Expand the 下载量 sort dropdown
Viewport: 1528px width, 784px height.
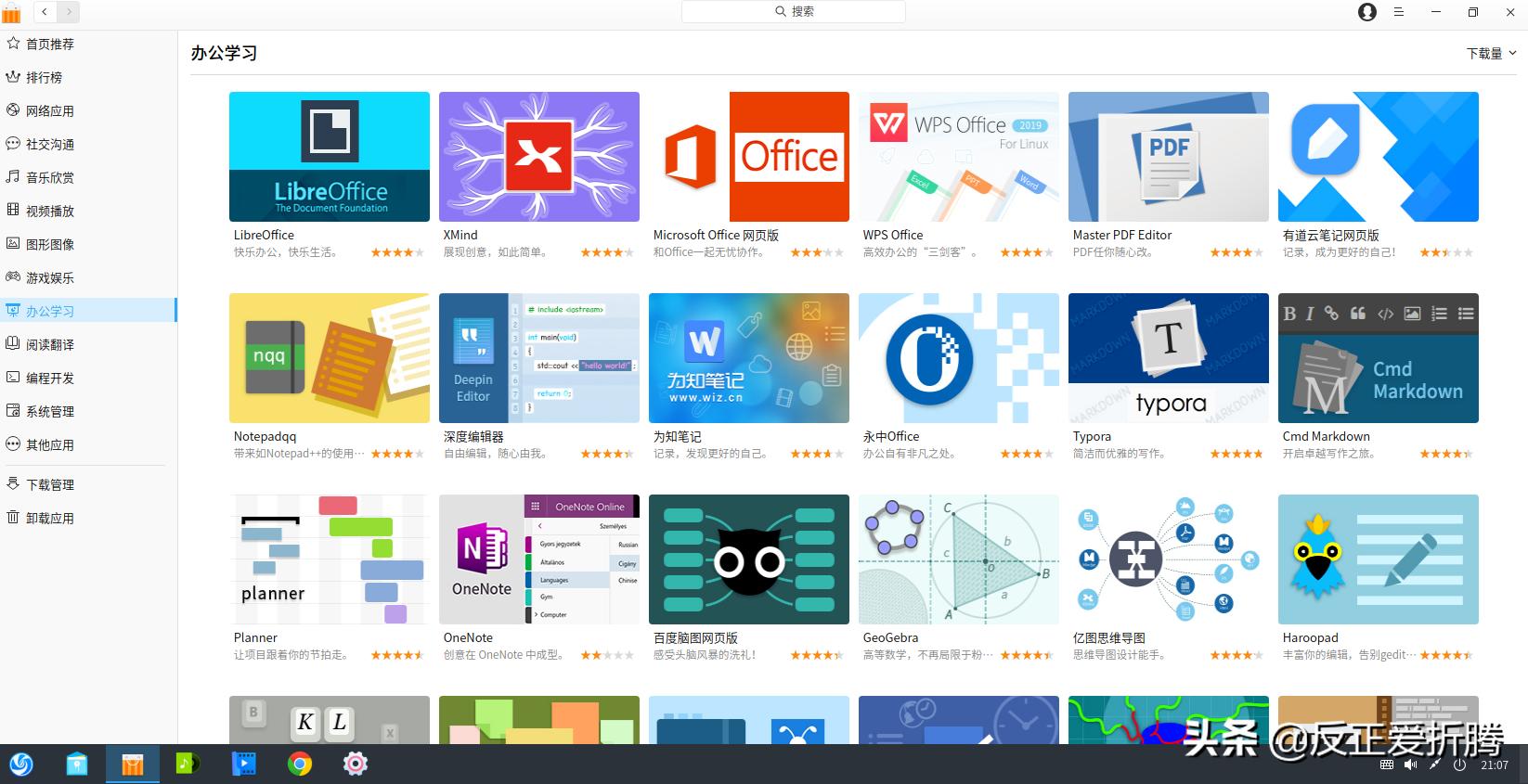1491,54
